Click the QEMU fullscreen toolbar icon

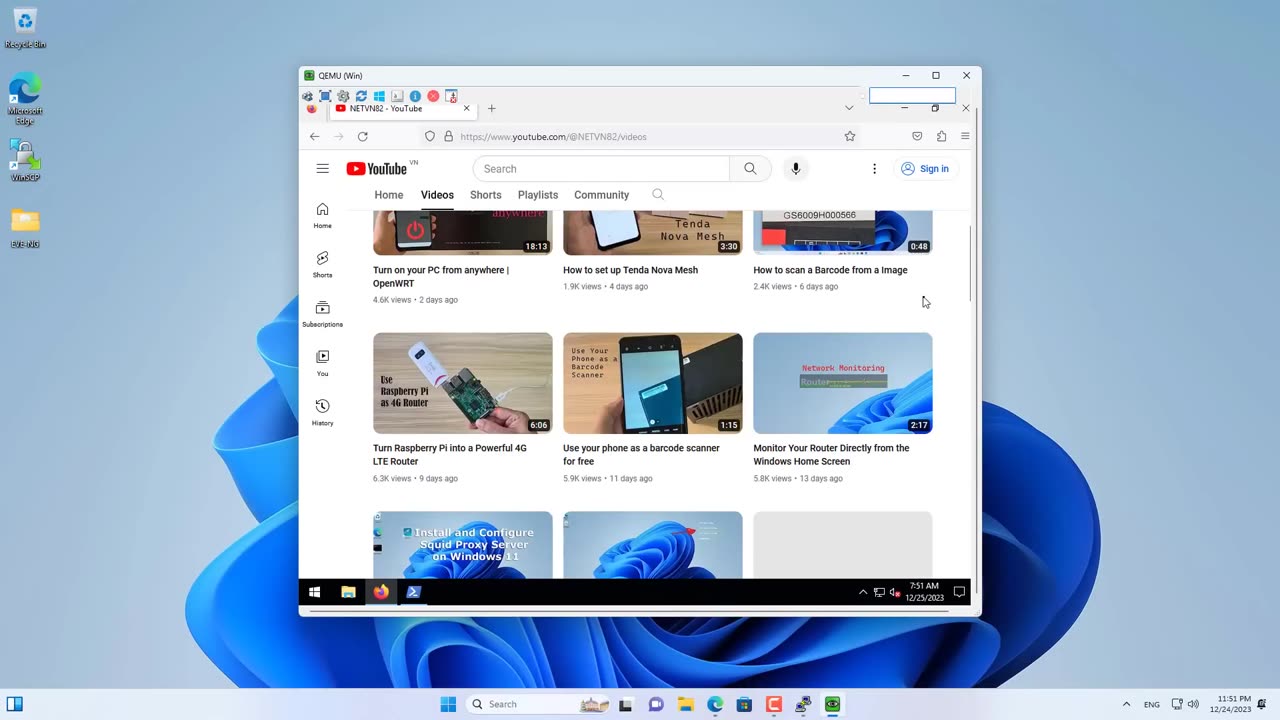point(325,96)
